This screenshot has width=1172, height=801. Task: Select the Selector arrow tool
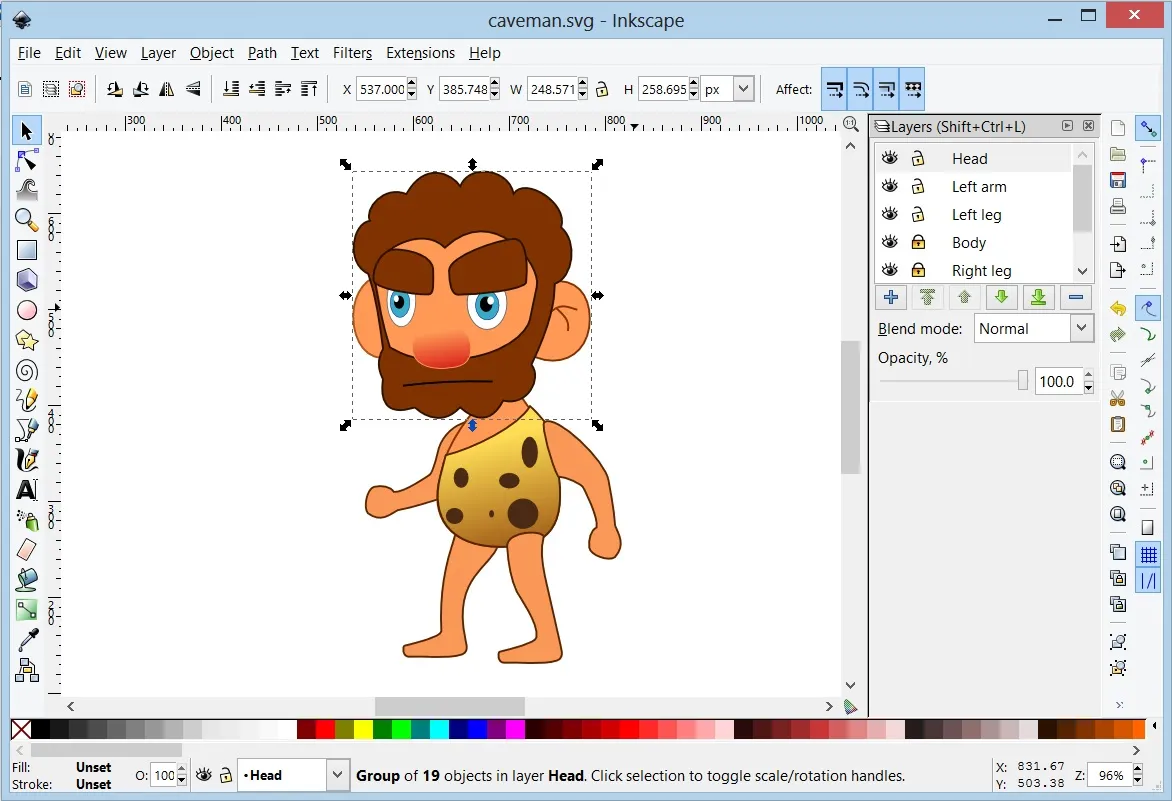27,131
